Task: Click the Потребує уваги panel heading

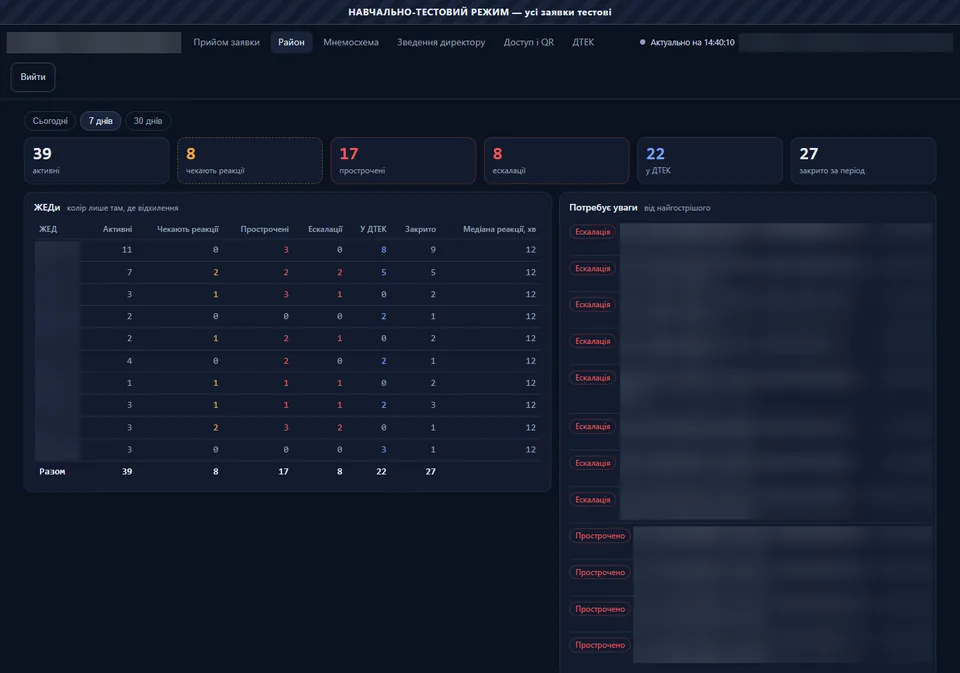Action: click(x=603, y=208)
